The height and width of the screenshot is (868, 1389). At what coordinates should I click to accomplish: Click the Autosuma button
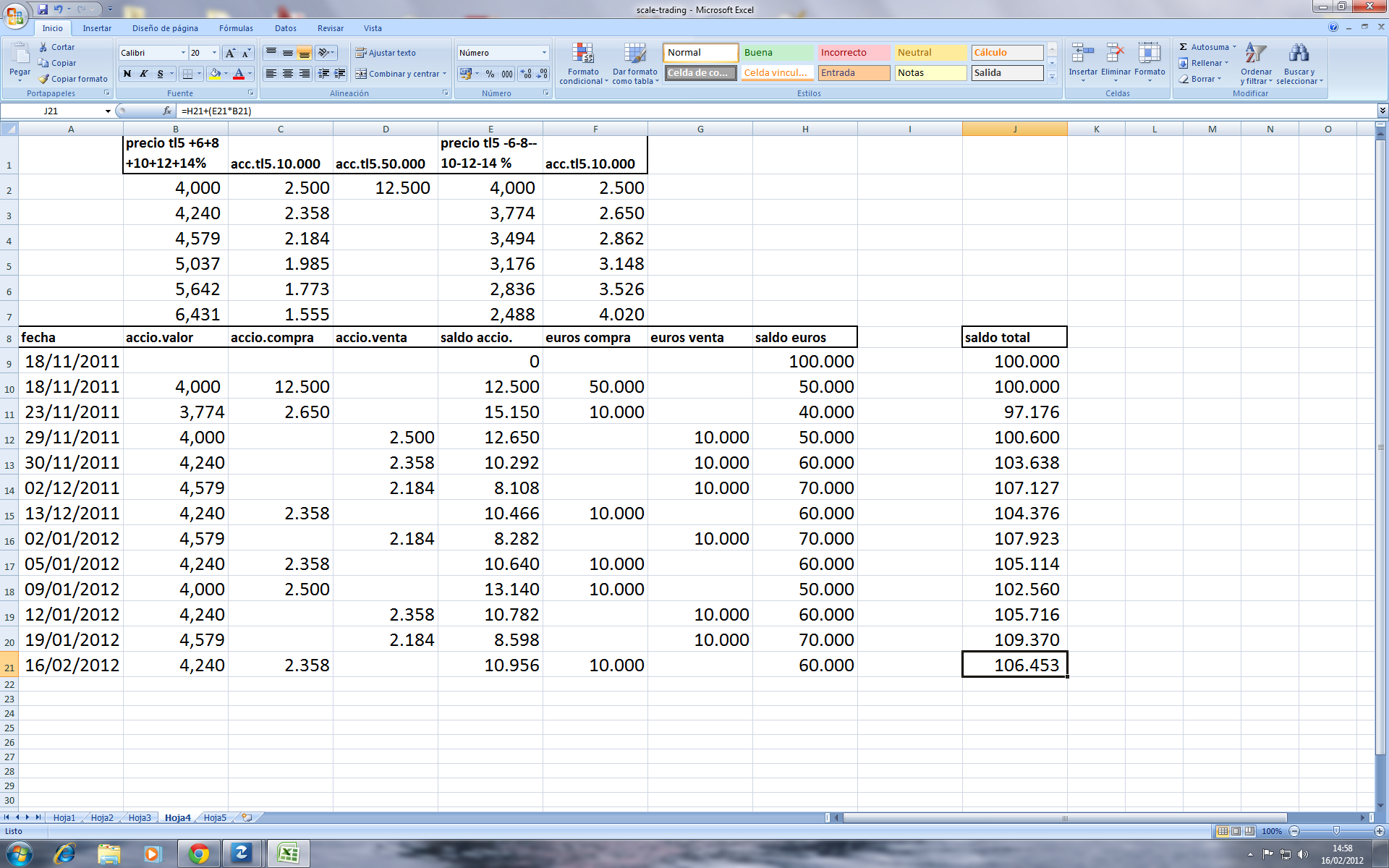point(1203,47)
